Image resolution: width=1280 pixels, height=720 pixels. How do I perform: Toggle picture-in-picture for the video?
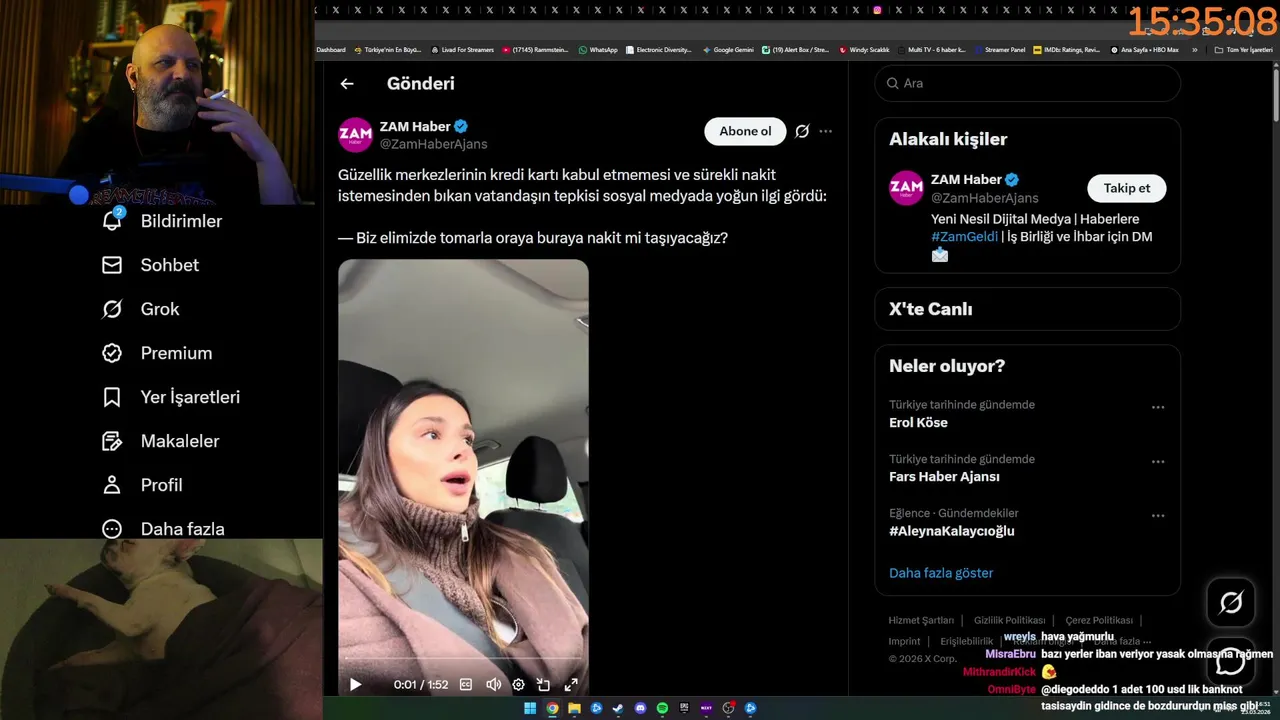click(x=544, y=685)
